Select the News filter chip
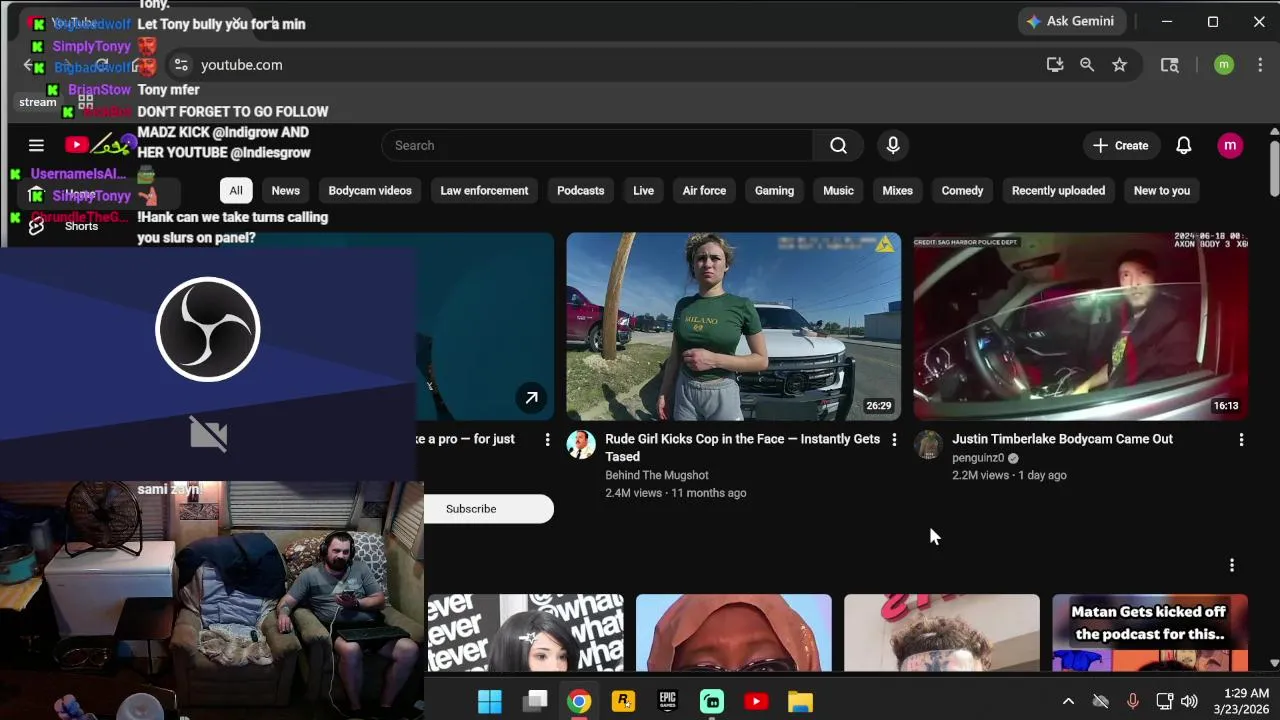1280x720 pixels. (x=285, y=191)
